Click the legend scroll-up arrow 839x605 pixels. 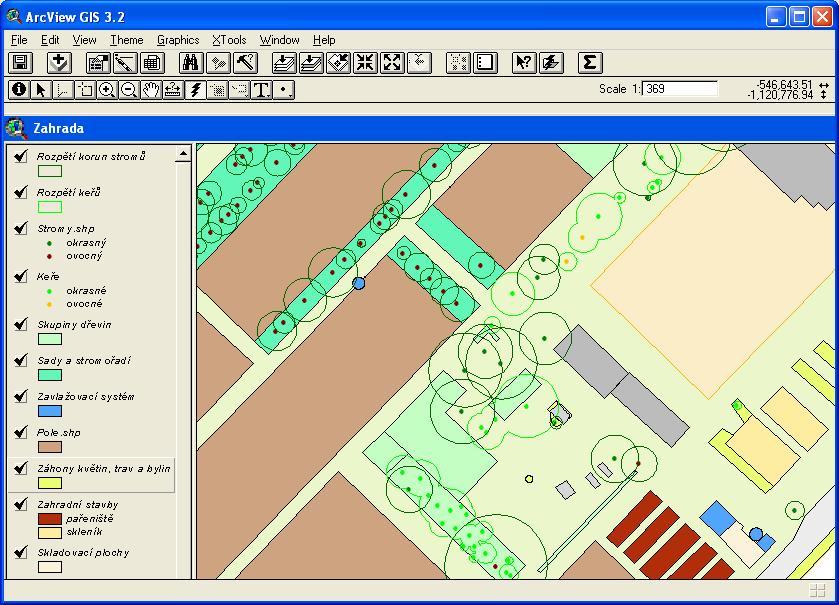click(183, 154)
